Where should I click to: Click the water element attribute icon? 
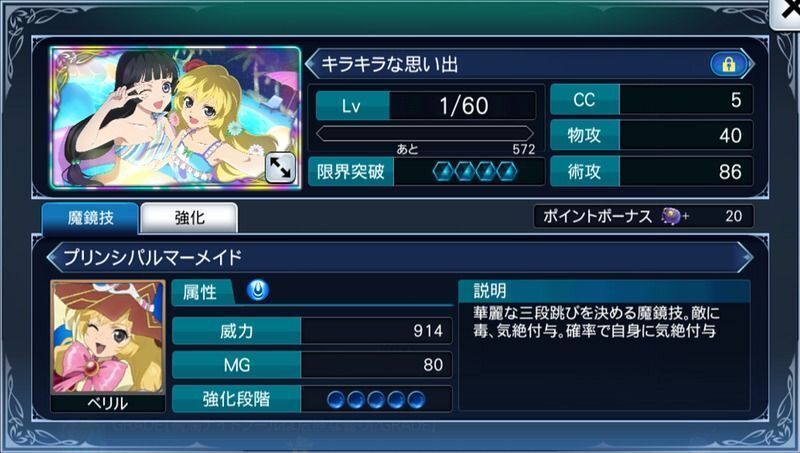[258, 290]
